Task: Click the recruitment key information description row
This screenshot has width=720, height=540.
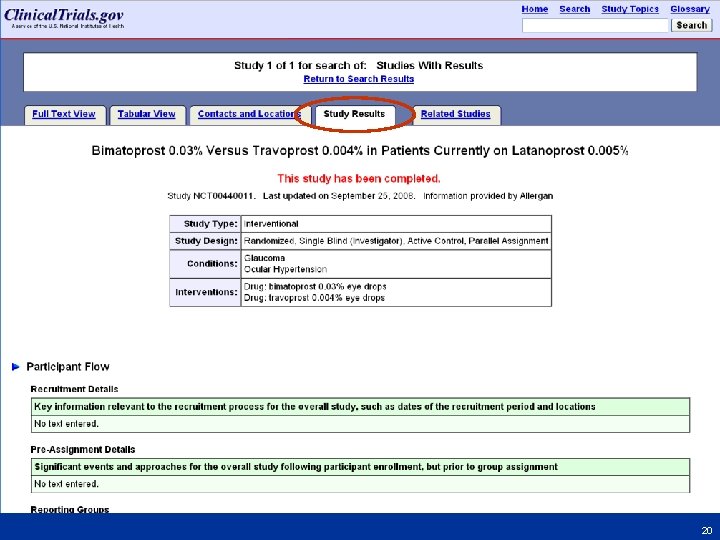Action: tap(360, 407)
